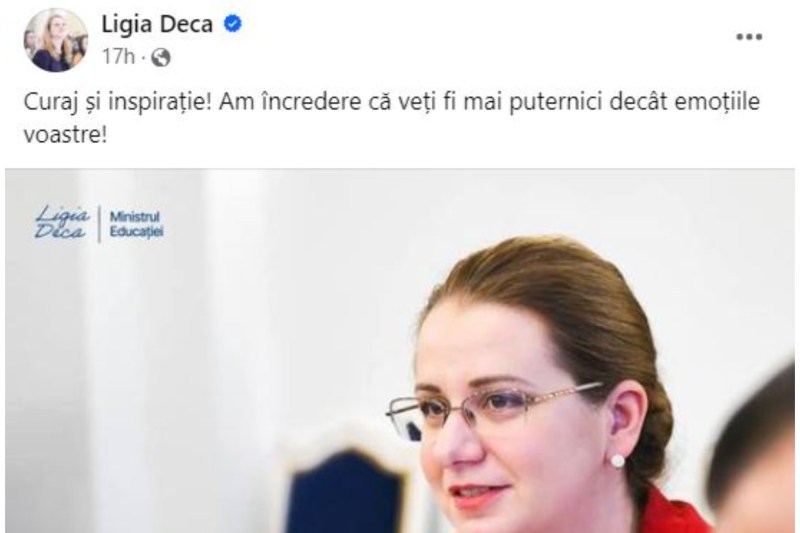Click the "Ministrul Educației" label in the photo
Viewport: 800px width, 533px height.
[x=136, y=224]
